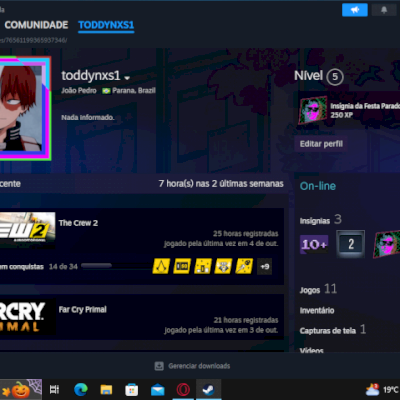Click the Parana, Brazil location text

point(134,90)
